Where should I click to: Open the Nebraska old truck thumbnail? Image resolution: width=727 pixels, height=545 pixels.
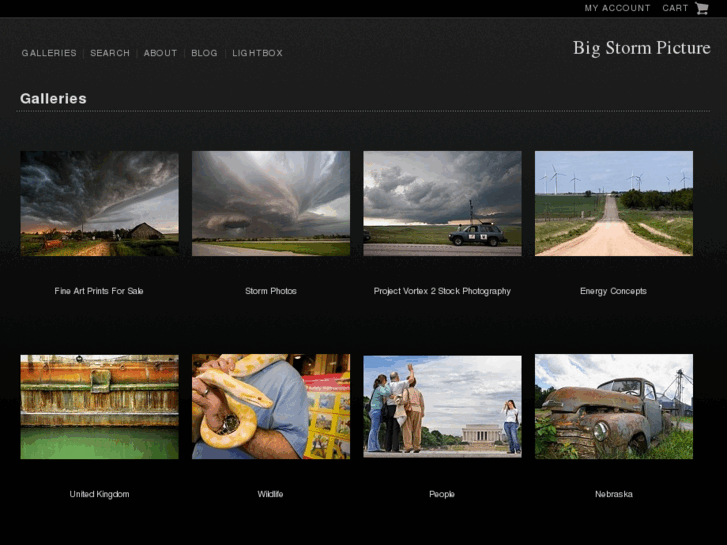pyautogui.click(x=614, y=407)
